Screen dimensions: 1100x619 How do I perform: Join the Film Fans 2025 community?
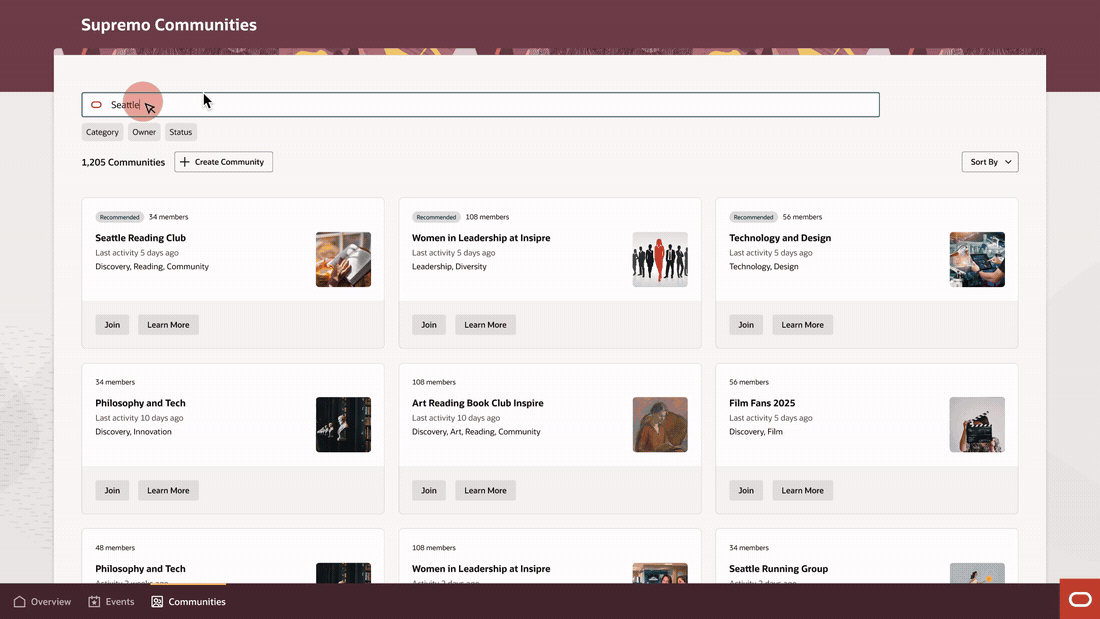click(x=746, y=491)
